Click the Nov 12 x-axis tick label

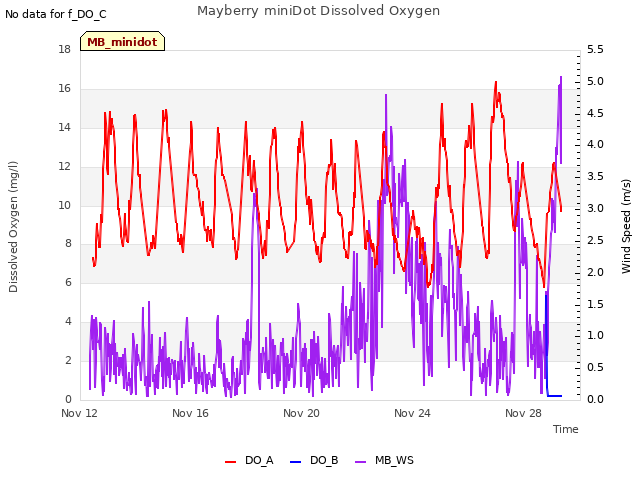[x=80, y=413]
